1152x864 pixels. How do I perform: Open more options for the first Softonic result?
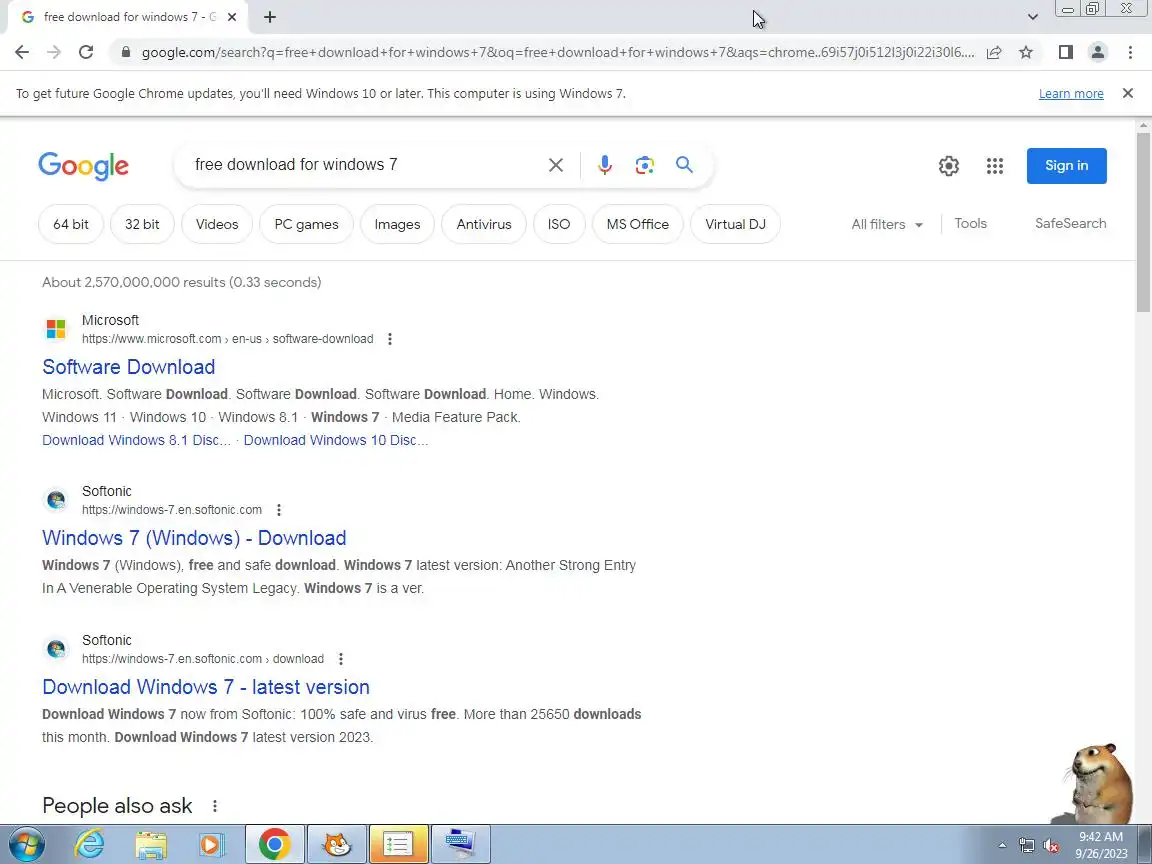pos(278,510)
